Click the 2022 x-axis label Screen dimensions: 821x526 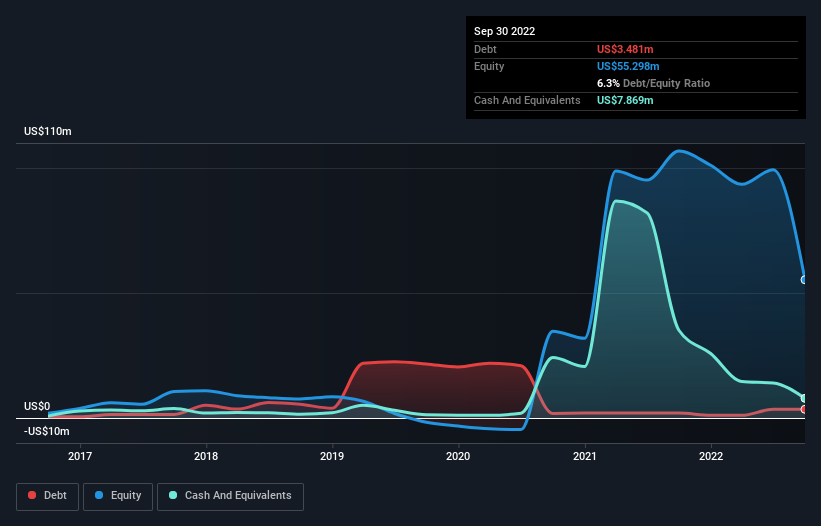coord(711,456)
